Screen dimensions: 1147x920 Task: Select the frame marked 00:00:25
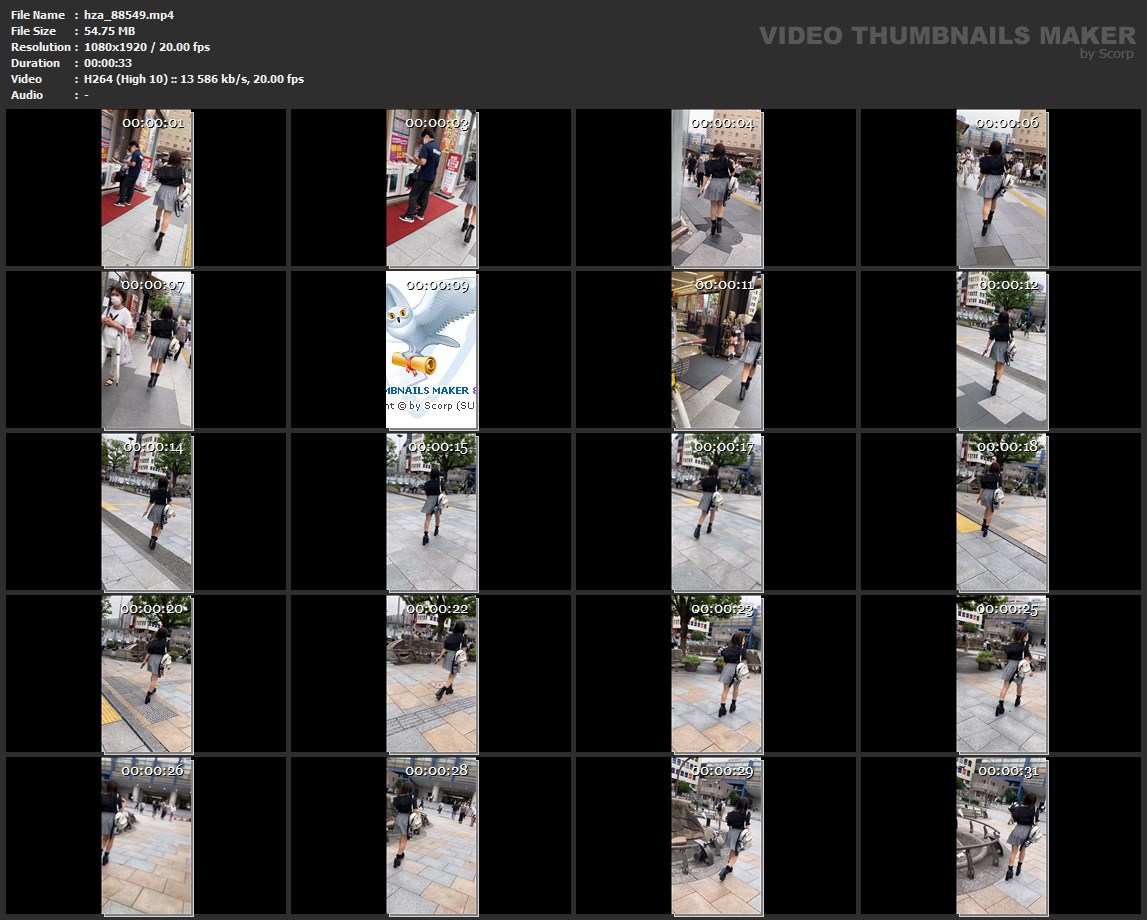[x=1001, y=674]
